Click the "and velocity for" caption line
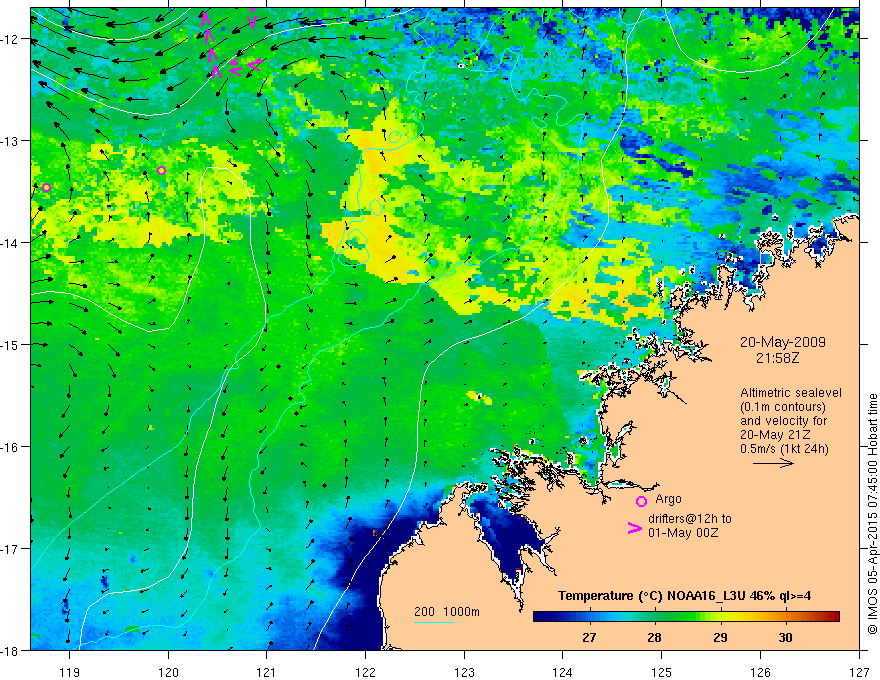 (x=783, y=421)
